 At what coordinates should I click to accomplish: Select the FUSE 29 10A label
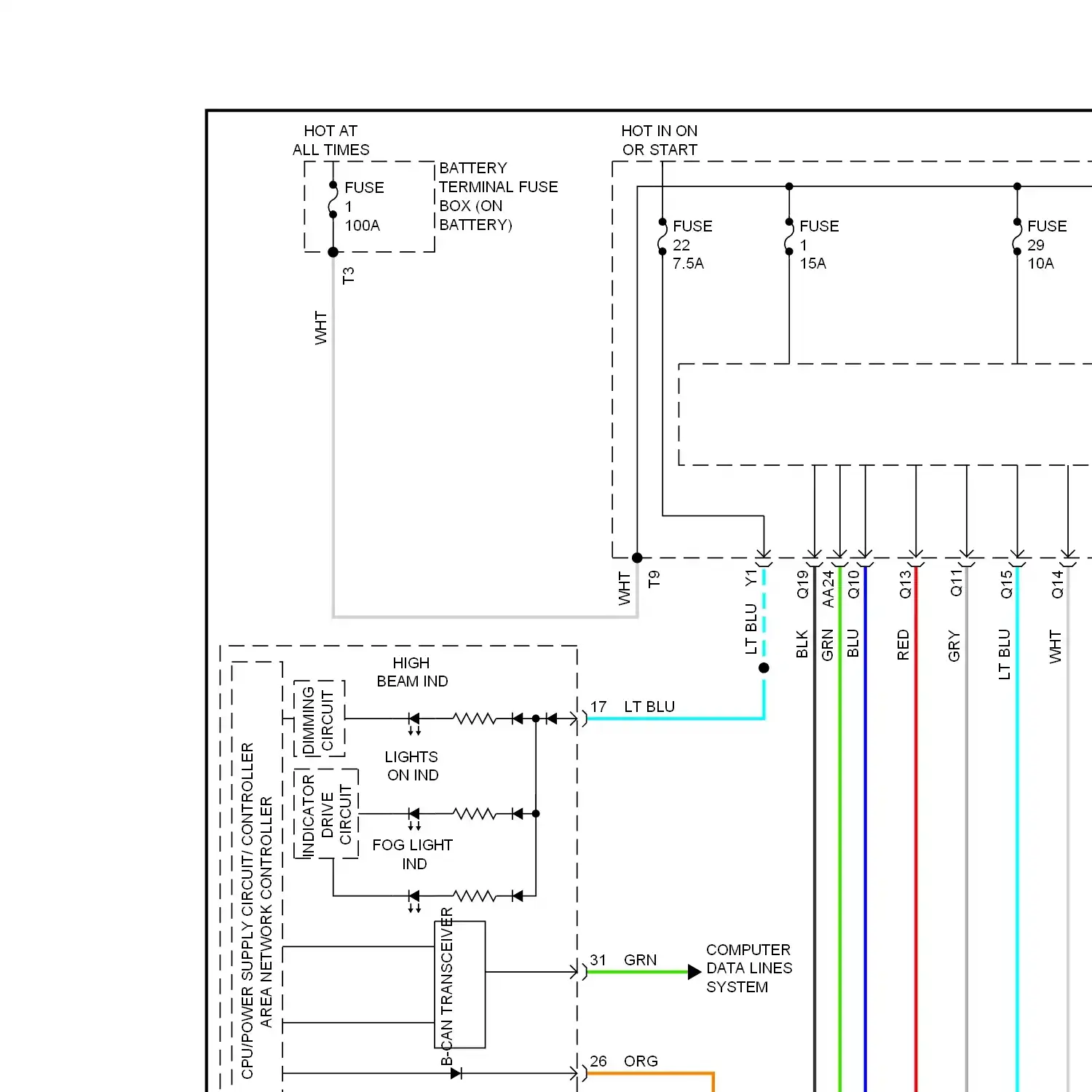tap(1047, 245)
